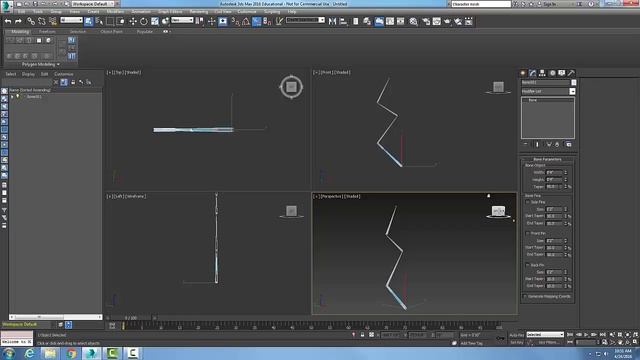The image size is (640, 360).
Task: Open the Rendering menu
Action: pos(199,11)
